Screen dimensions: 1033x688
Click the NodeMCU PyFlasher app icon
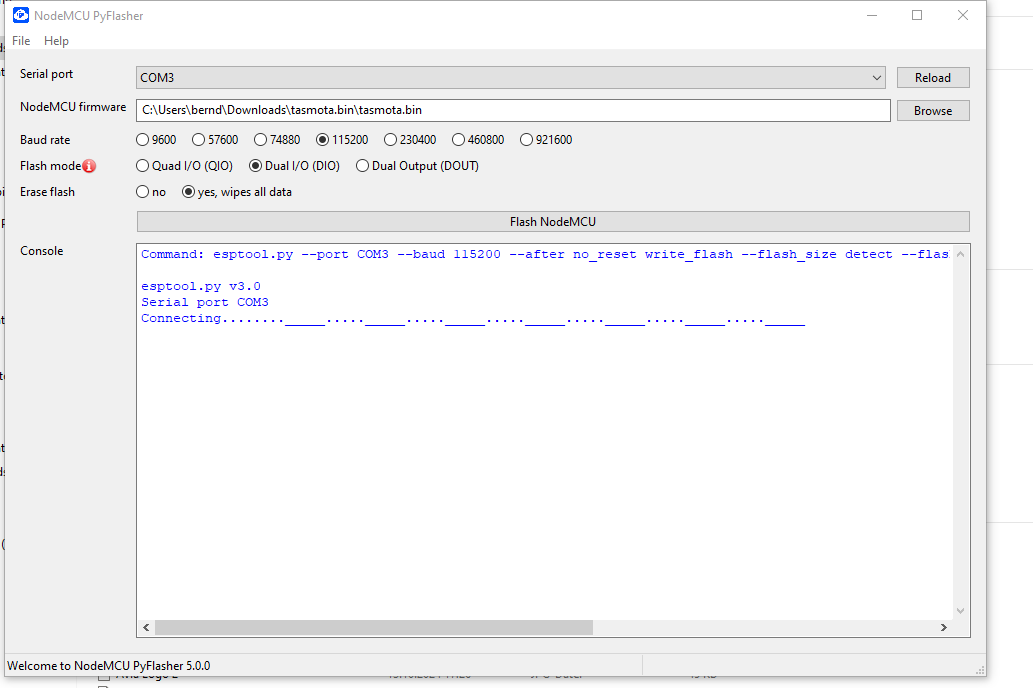click(20, 15)
